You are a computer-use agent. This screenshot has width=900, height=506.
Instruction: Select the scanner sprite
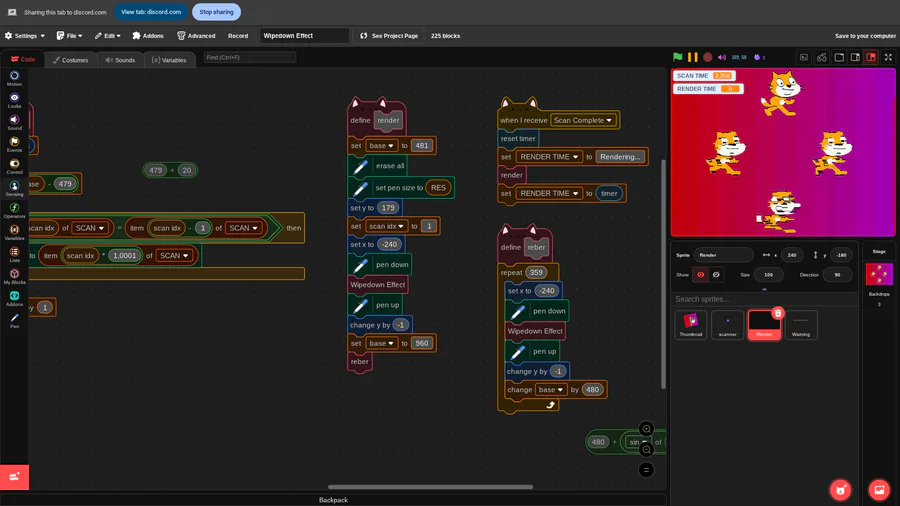[728, 325]
